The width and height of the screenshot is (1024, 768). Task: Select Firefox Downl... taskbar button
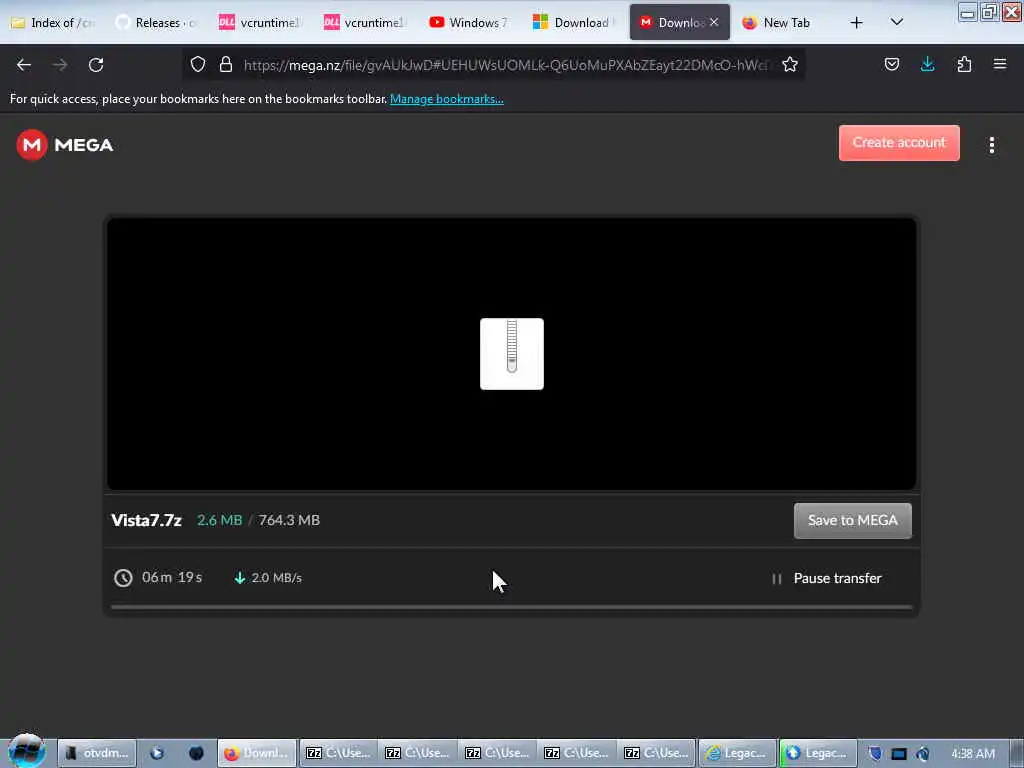257,753
